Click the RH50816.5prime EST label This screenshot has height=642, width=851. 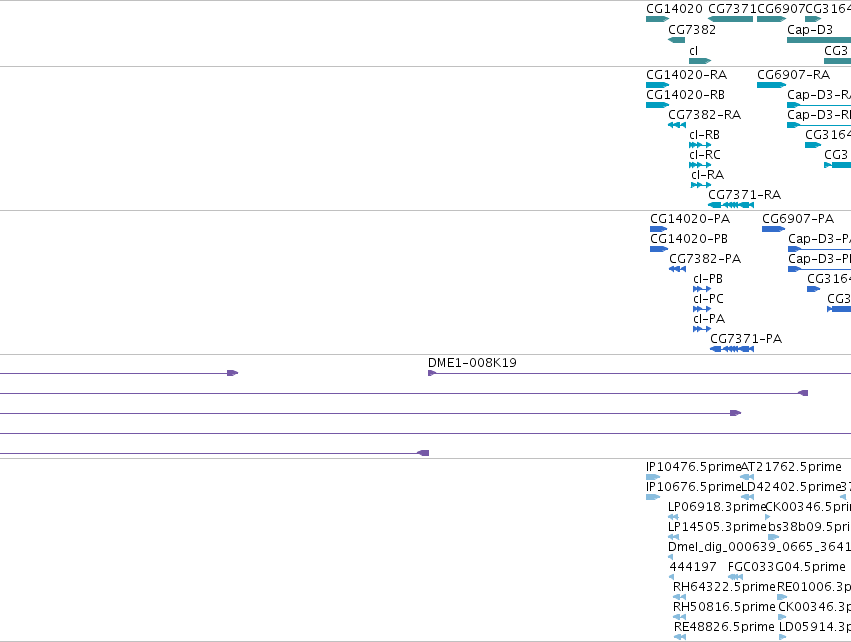tap(724, 607)
